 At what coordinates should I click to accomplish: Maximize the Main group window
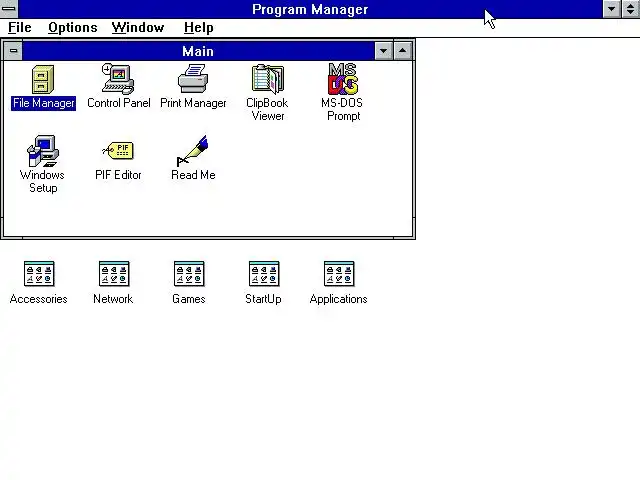pos(402,51)
